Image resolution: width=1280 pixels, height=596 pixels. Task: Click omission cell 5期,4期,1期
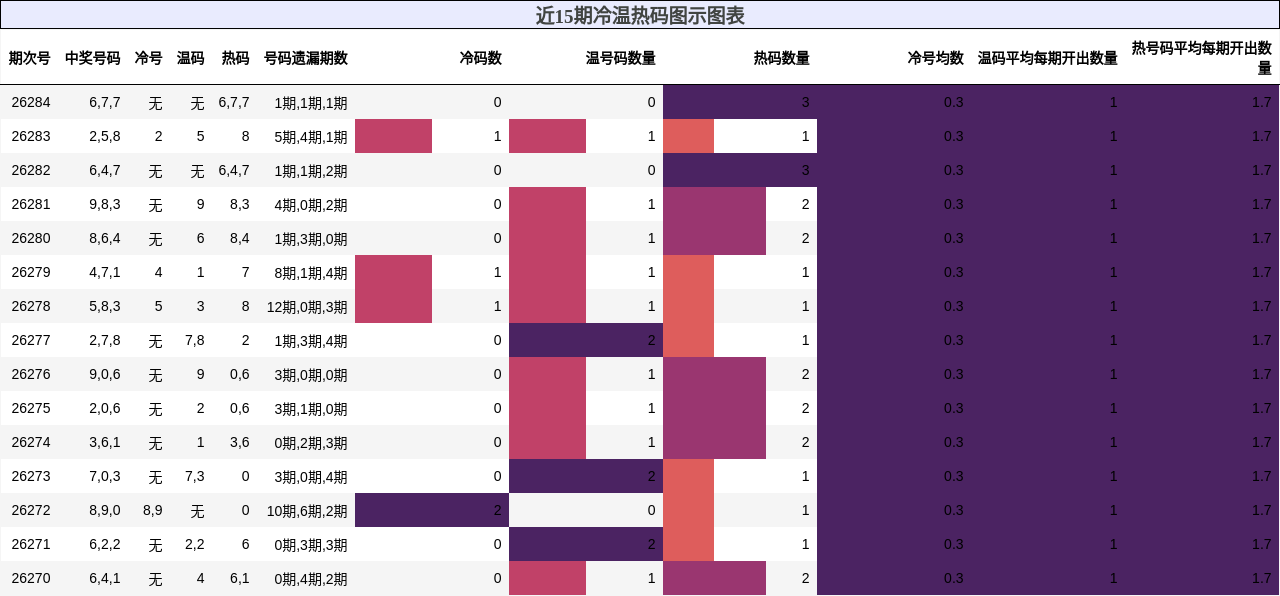pos(311,136)
